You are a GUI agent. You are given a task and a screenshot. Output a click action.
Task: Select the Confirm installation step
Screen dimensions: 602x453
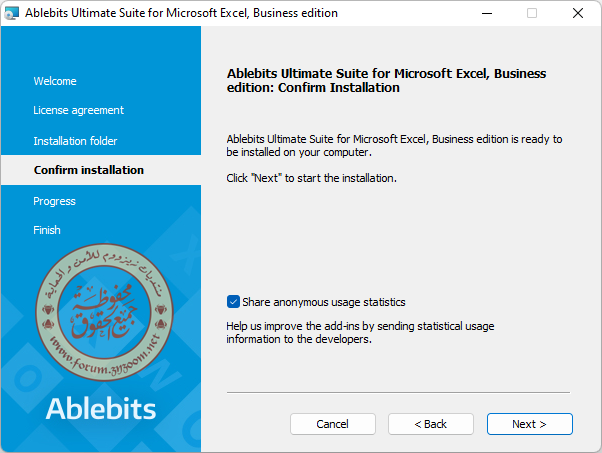(89, 170)
